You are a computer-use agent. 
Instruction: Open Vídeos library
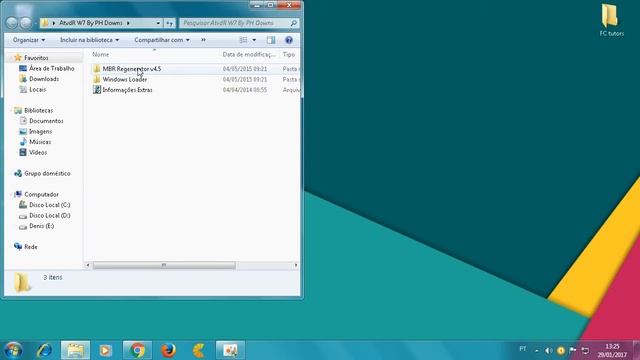point(38,153)
